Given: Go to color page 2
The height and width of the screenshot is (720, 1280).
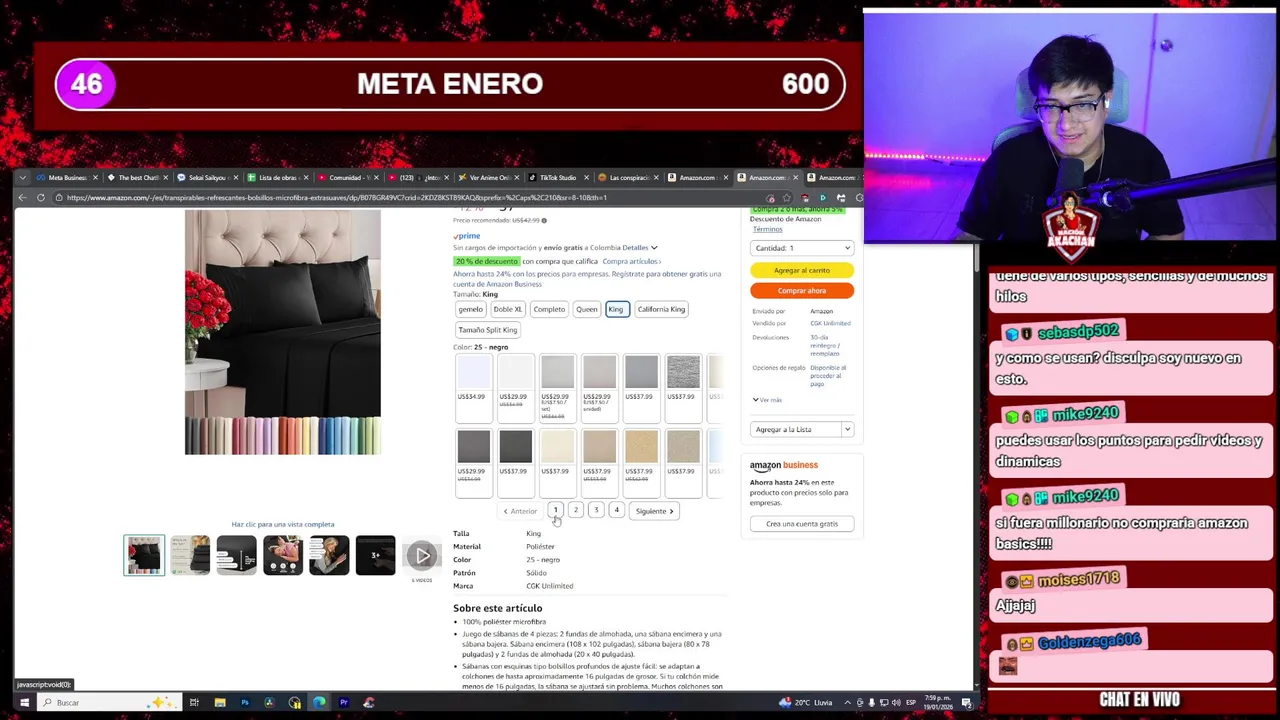Looking at the screenshot, I should click(x=576, y=511).
